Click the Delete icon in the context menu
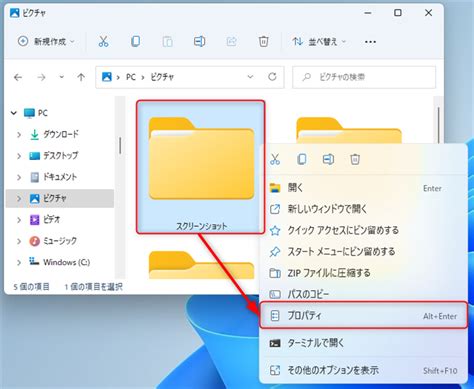This screenshot has width=474, height=389. point(355,159)
